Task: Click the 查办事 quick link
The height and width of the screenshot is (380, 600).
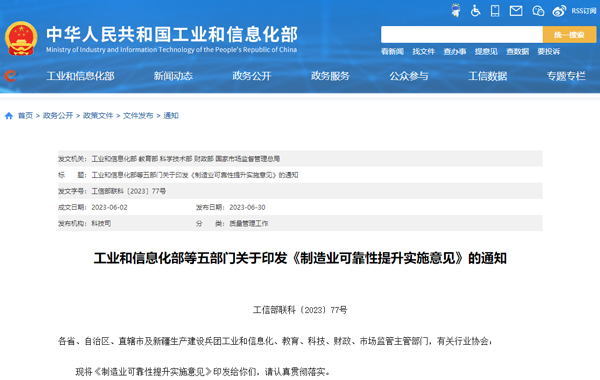Action: coord(455,51)
